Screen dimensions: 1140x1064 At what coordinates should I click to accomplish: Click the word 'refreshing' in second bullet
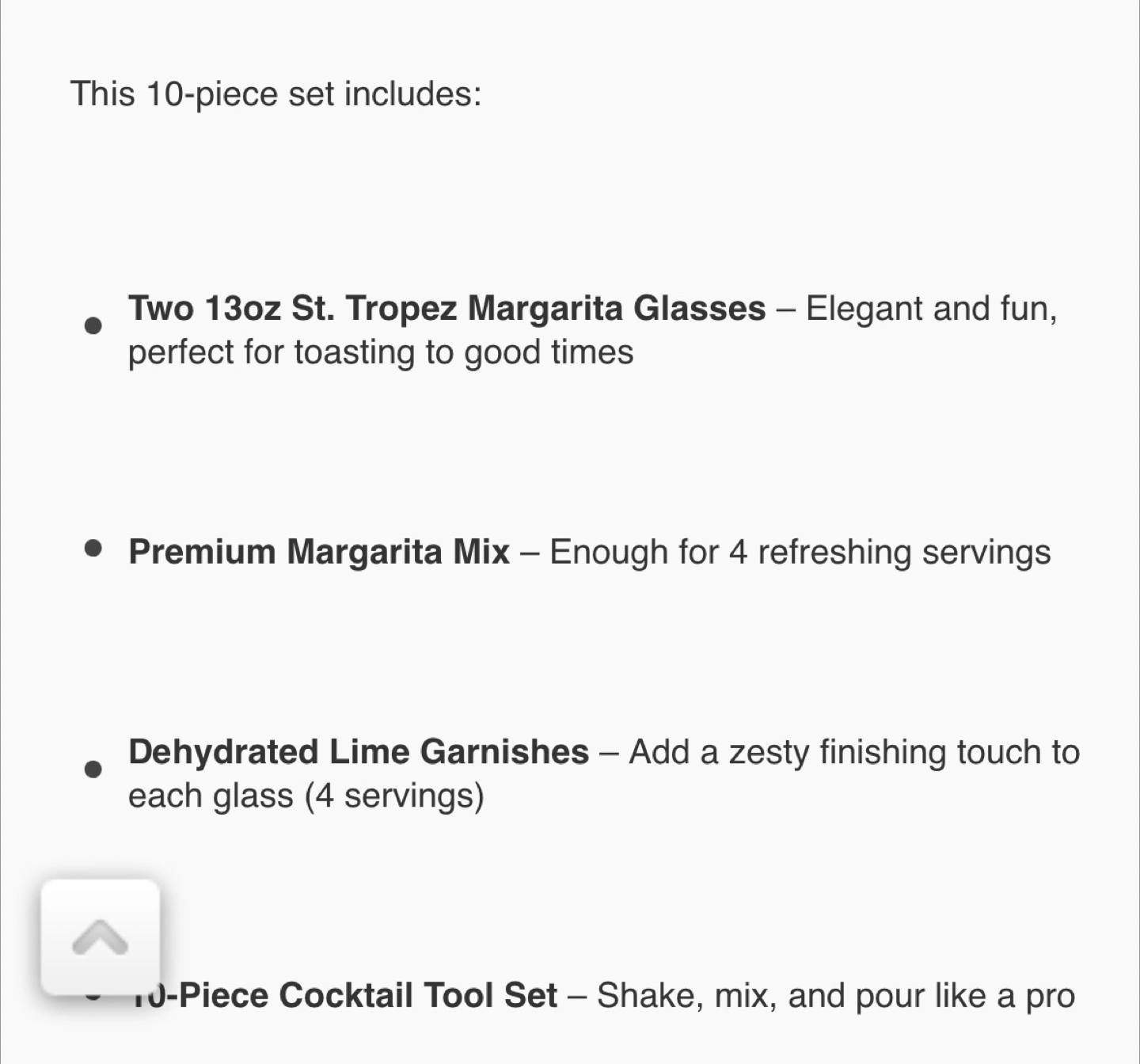835,552
